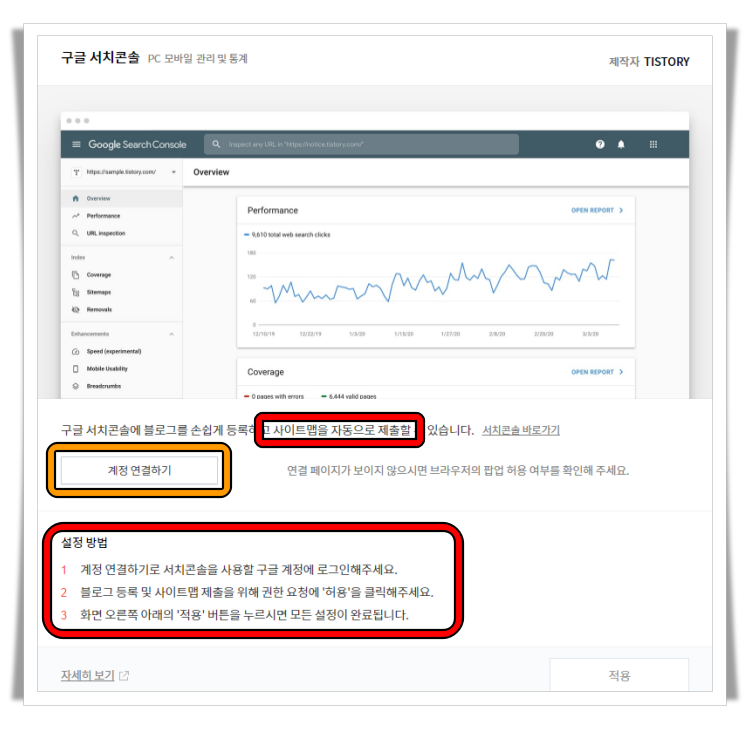Click the 적용 button
750x729 pixels.
point(619,675)
